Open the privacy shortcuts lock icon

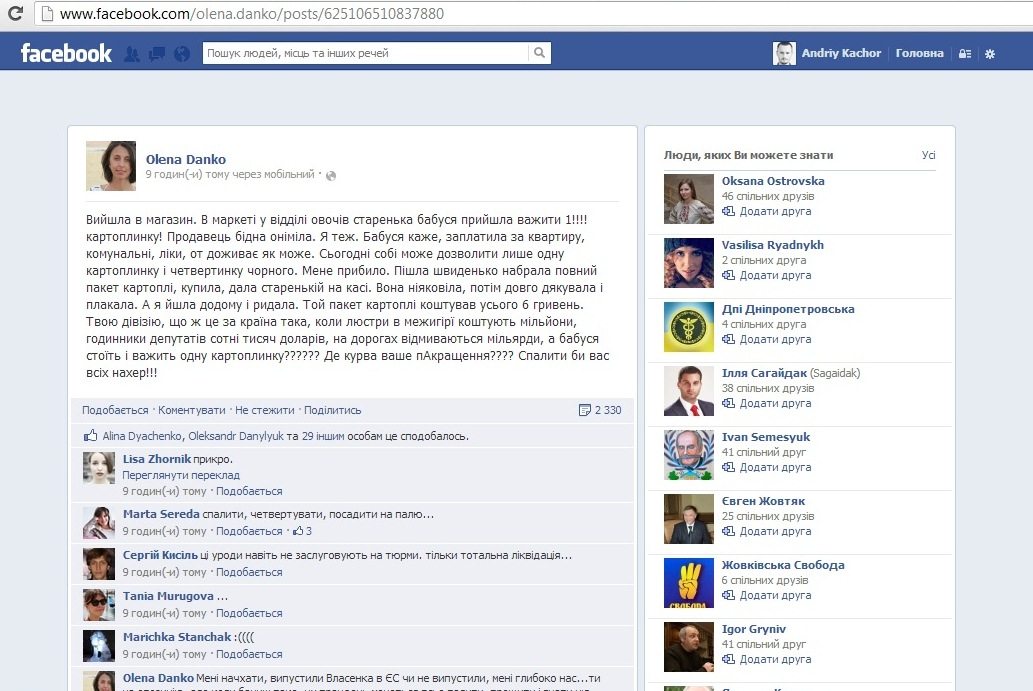tap(965, 54)
